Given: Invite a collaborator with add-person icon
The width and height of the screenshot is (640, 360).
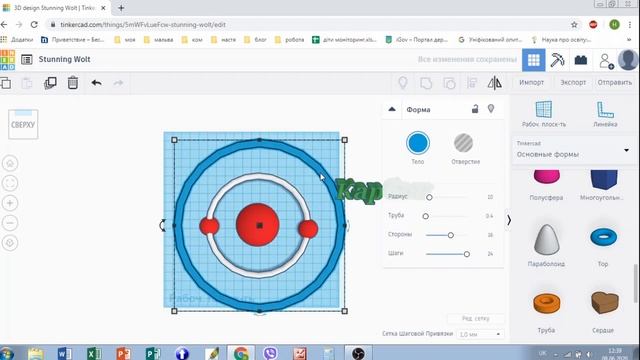Looking at the screenshot, I should click(606, 61).
